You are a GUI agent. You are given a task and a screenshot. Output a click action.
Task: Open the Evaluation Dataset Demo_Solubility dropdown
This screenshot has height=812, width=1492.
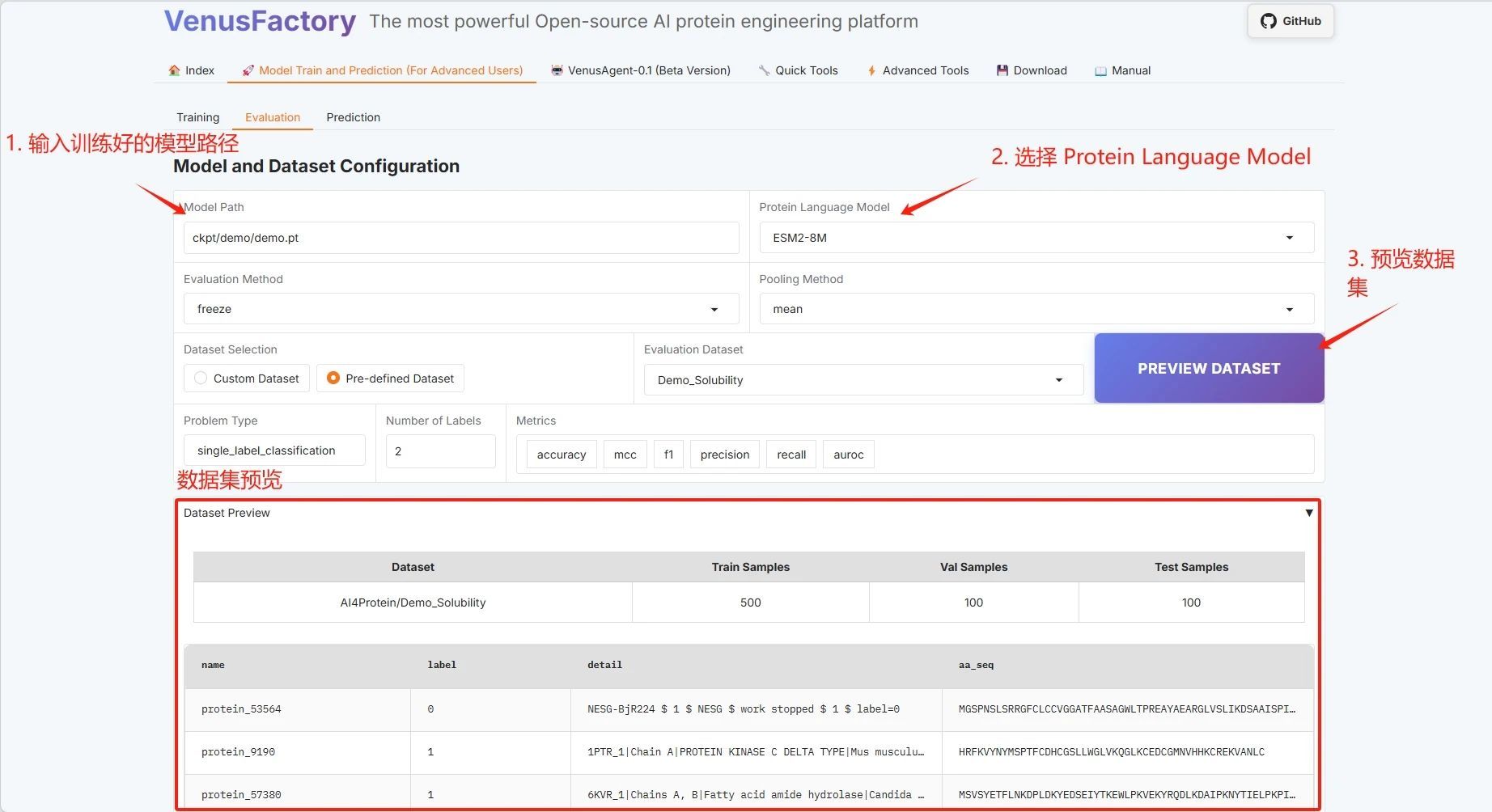tap(863, 380)
